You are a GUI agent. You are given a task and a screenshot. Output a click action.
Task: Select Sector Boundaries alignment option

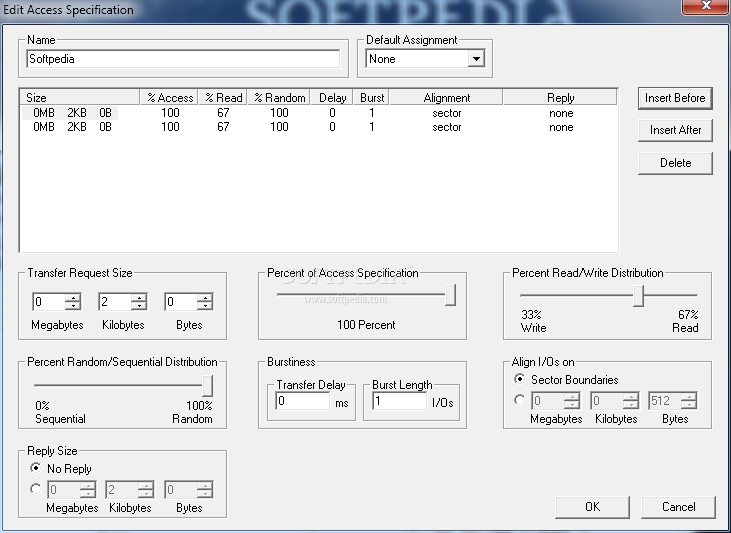point(519,379)
